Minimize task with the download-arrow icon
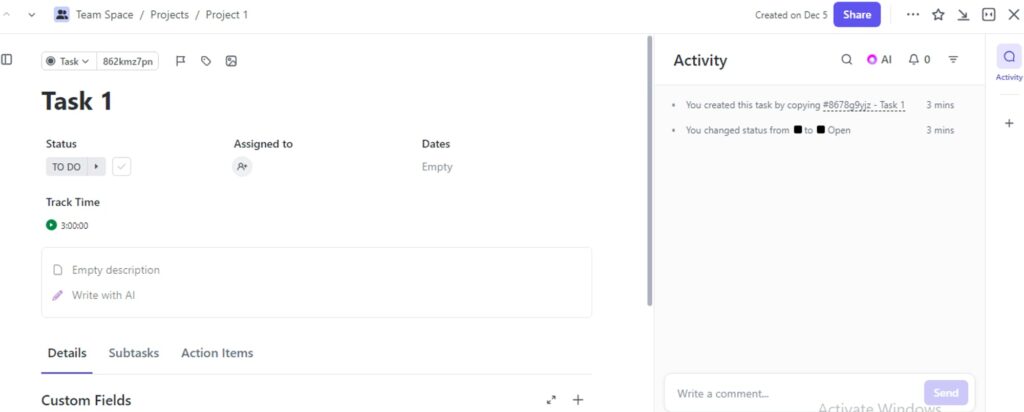Screen dimensions: 1024x412 pyautogui.click(x=963, y=14)
